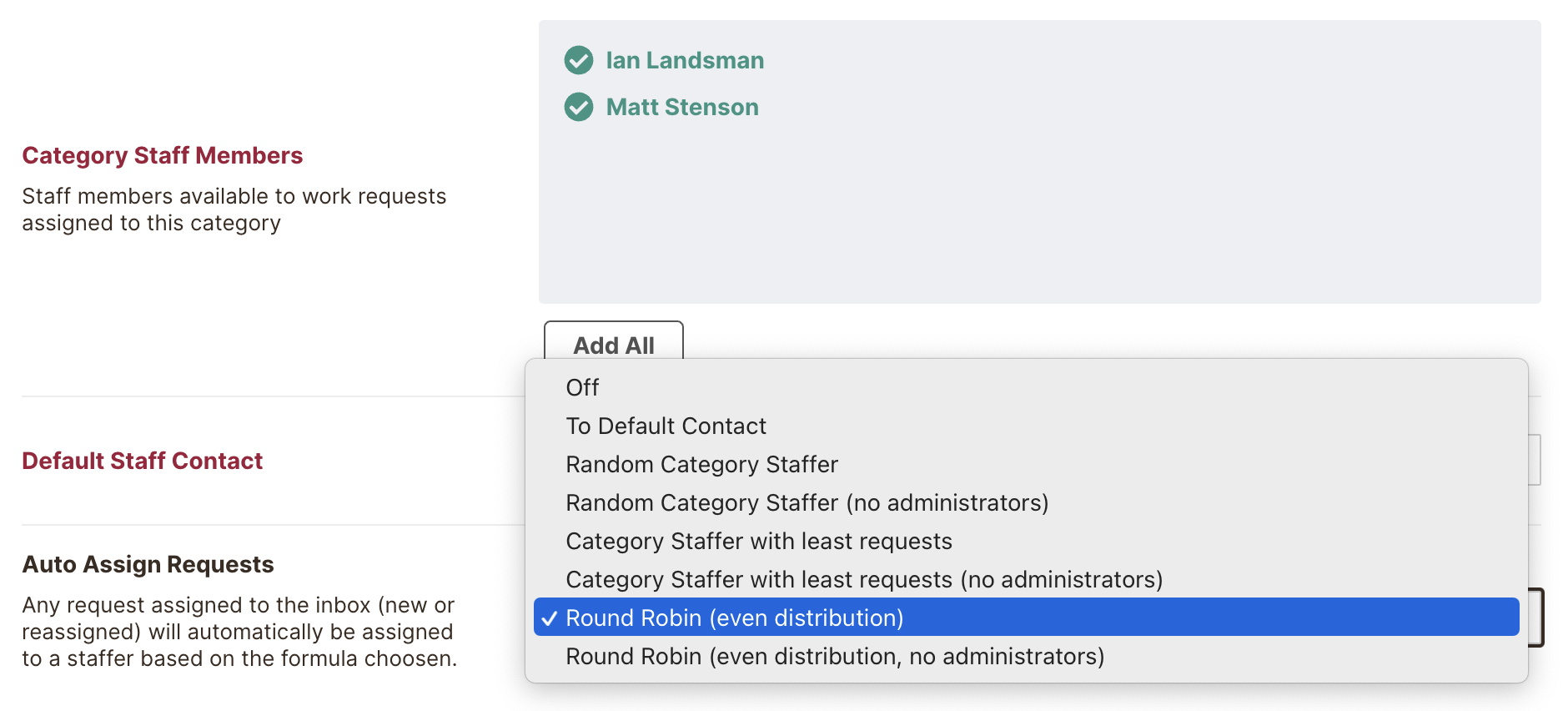Choose Round Robin (even distribution, no administrators)

tap(834, 656)
